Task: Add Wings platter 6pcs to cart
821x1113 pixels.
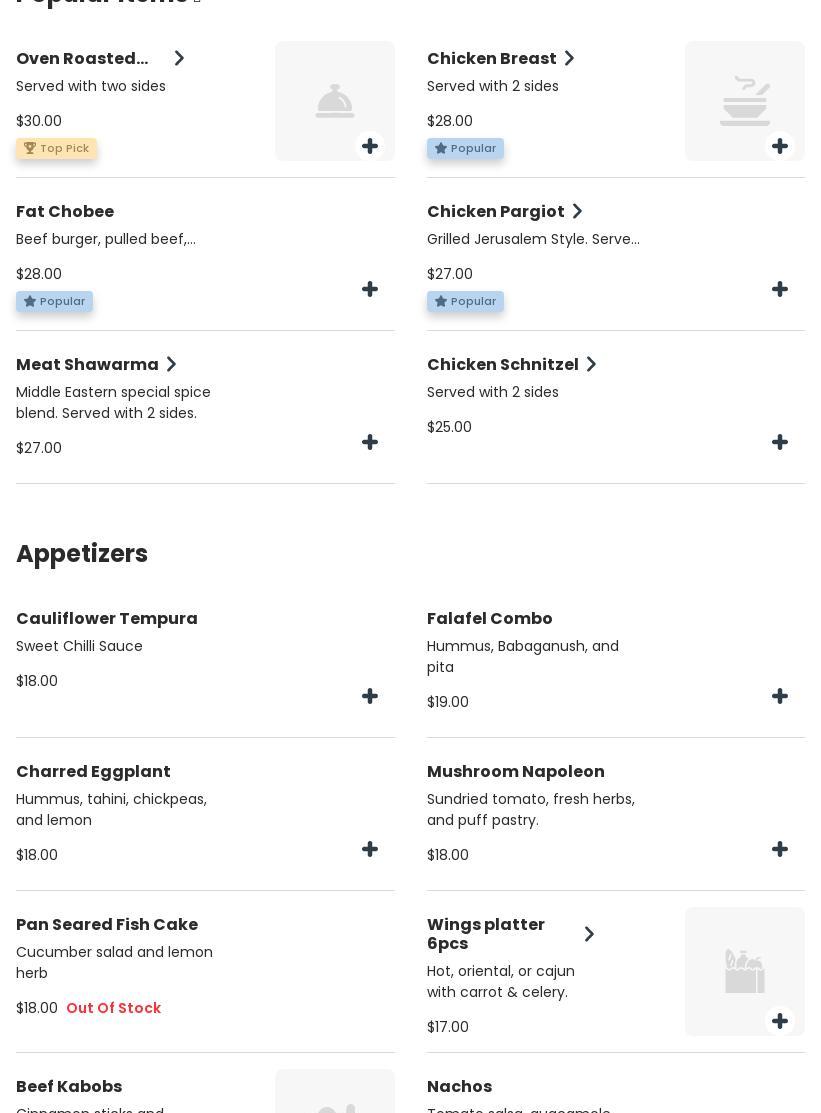Action: (780, 1021)
